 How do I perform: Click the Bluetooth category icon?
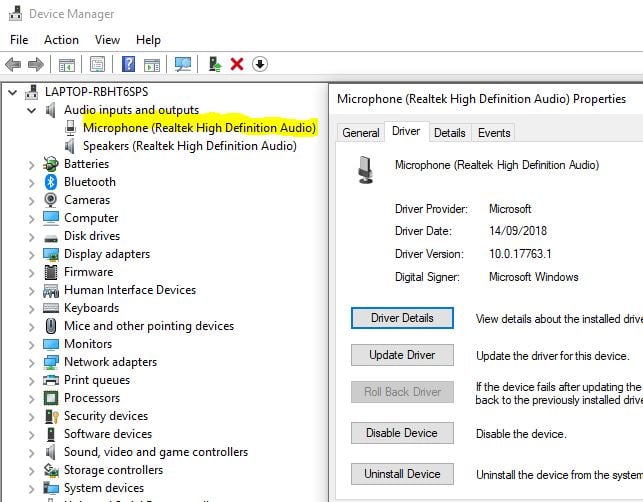click(50, 182)
